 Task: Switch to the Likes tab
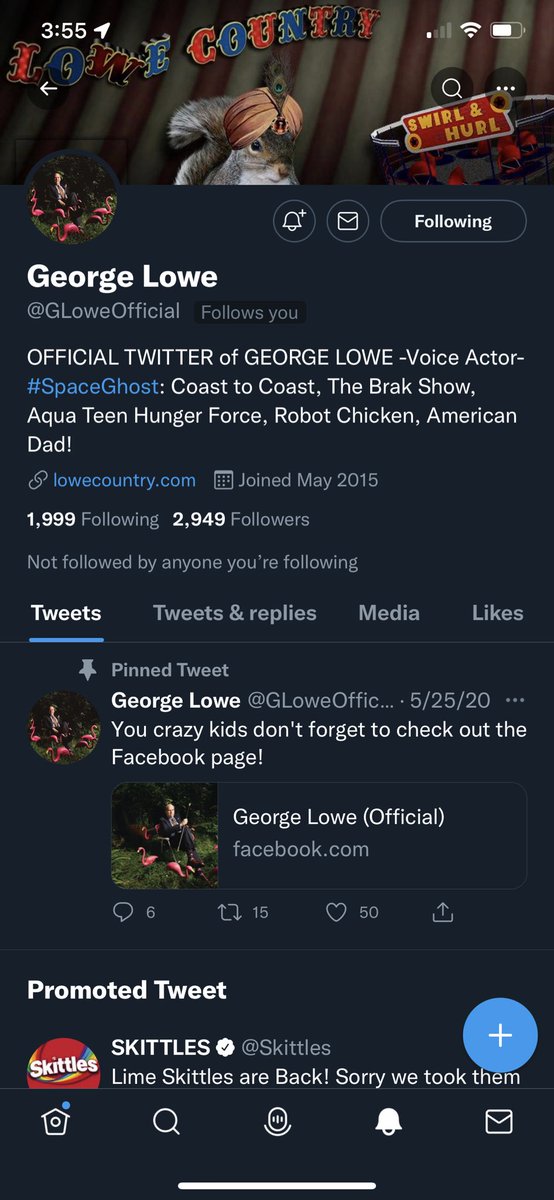pos(498,613)
